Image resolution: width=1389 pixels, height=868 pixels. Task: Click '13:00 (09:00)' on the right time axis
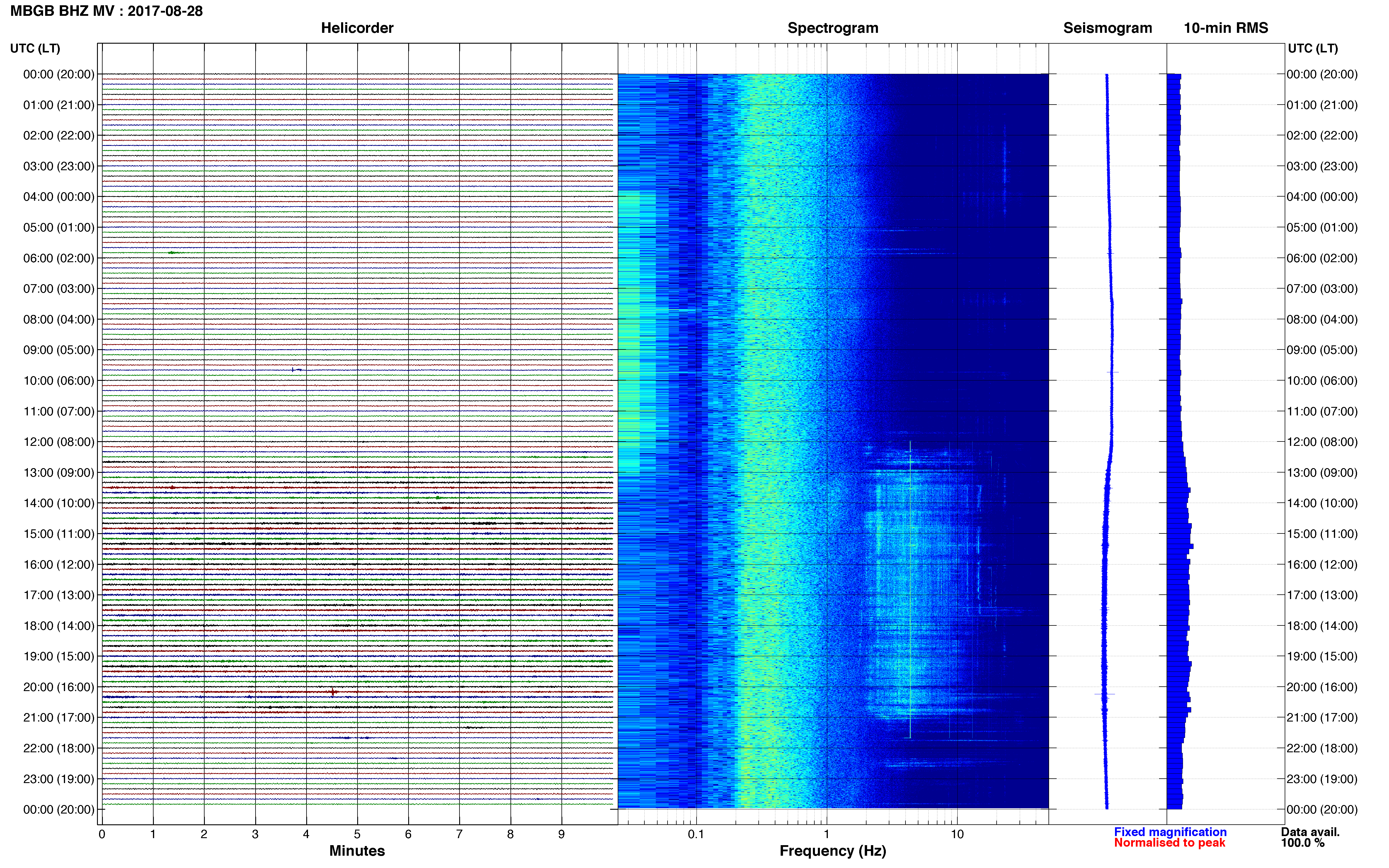[x=1322, y=473]
